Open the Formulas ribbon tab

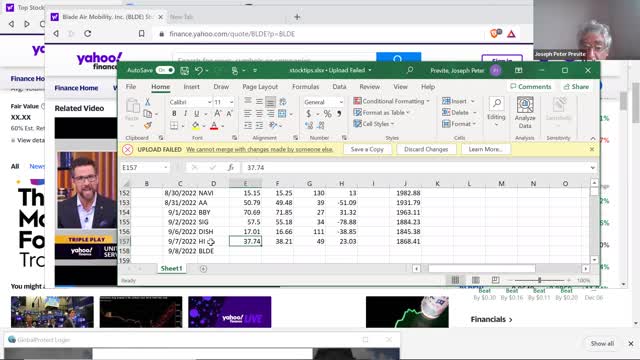pos(305,87)
